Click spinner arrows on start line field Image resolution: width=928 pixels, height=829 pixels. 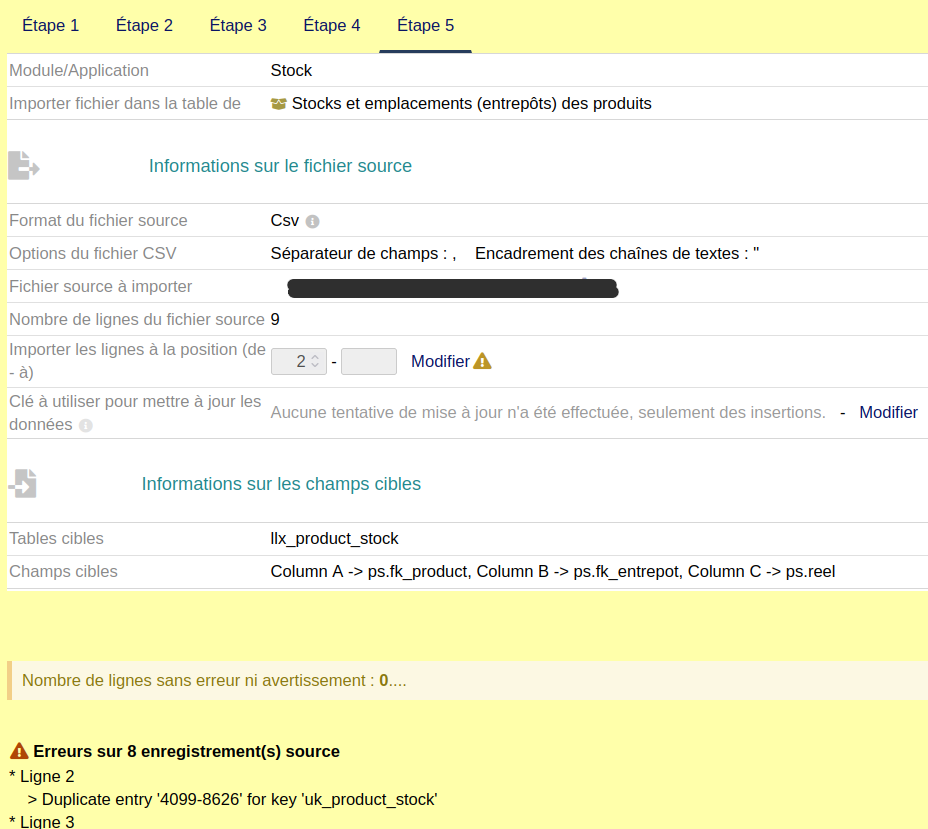(x=315, y=361)
